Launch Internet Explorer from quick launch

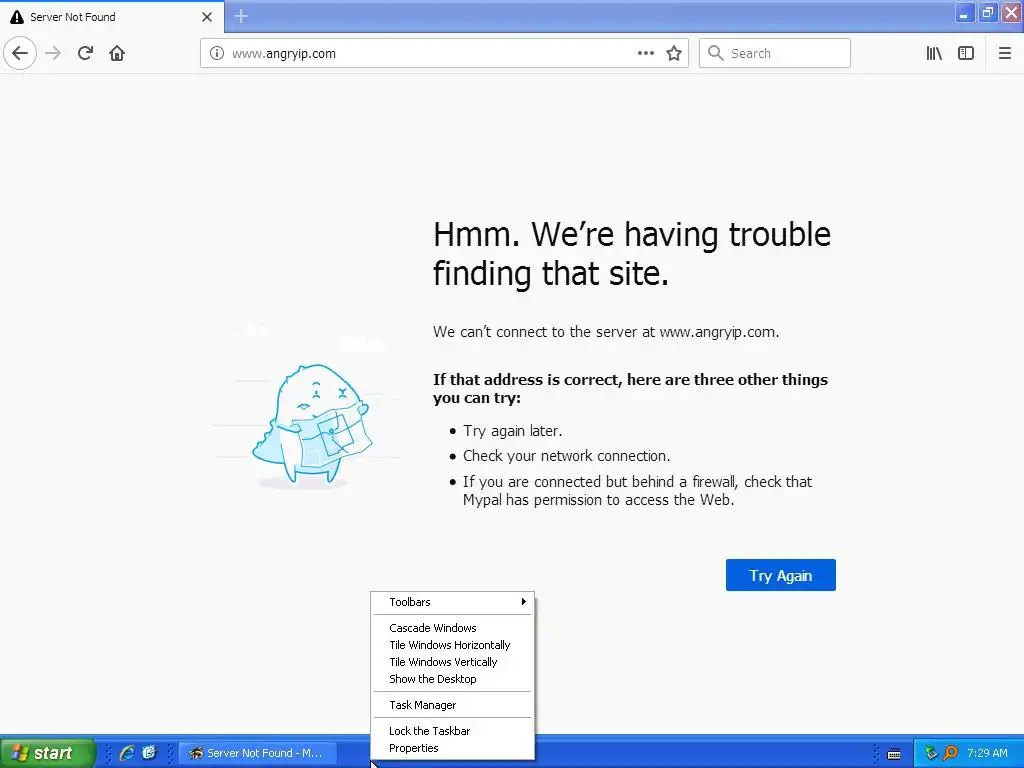[x=127, y=753]
